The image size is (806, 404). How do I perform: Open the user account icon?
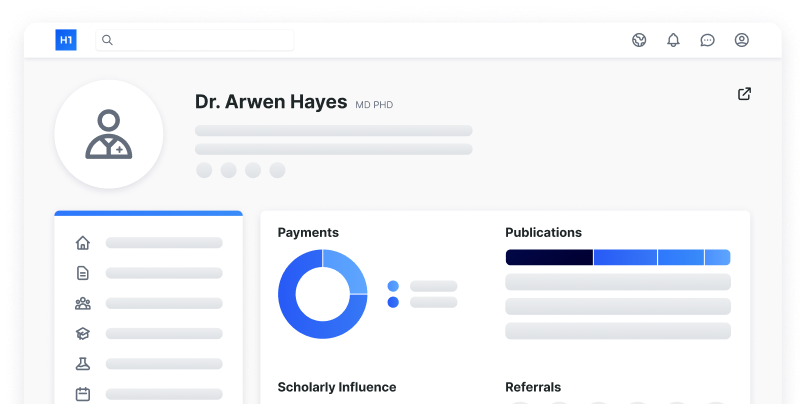point(742,40)
